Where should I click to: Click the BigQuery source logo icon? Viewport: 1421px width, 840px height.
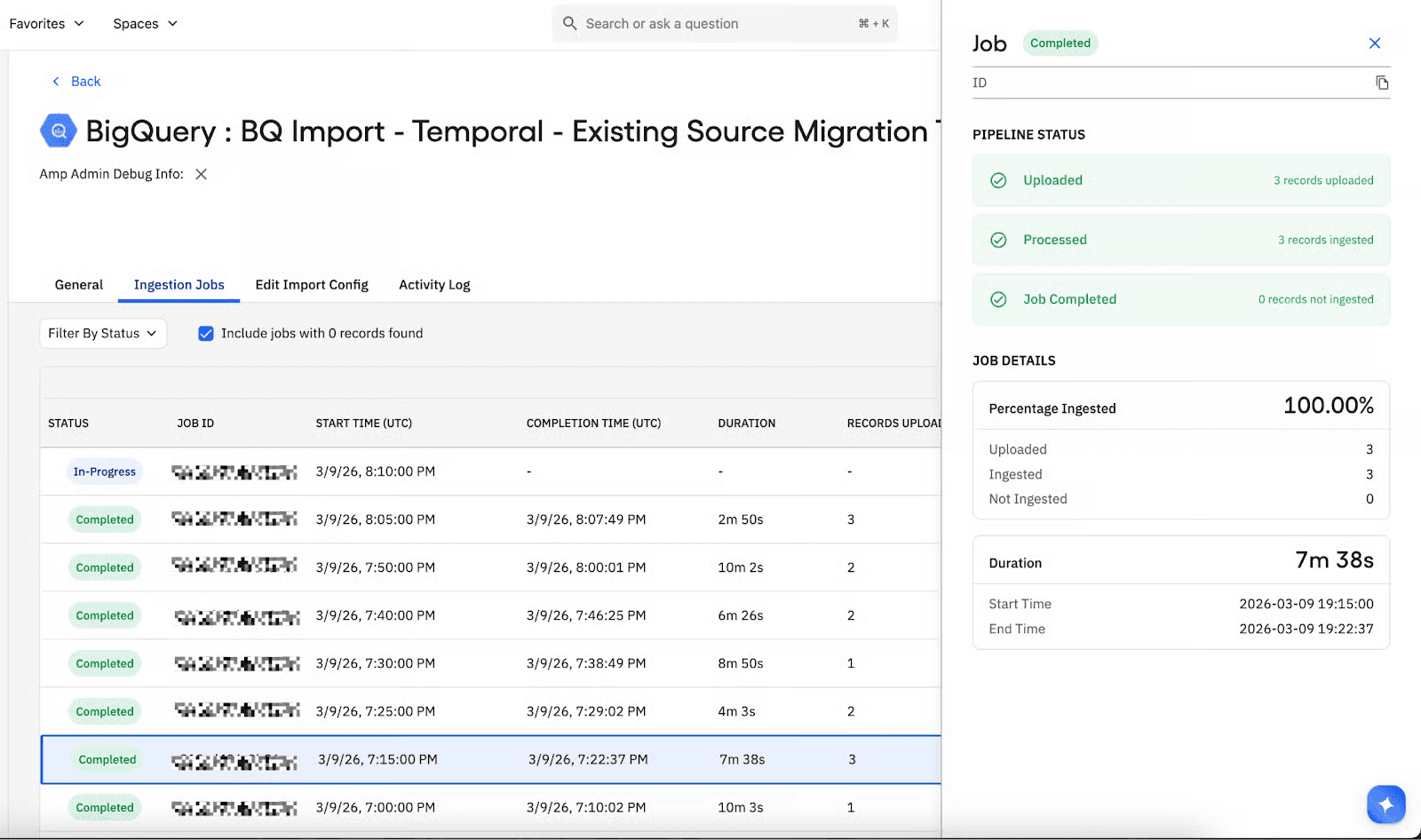click(x=59, y=131)
